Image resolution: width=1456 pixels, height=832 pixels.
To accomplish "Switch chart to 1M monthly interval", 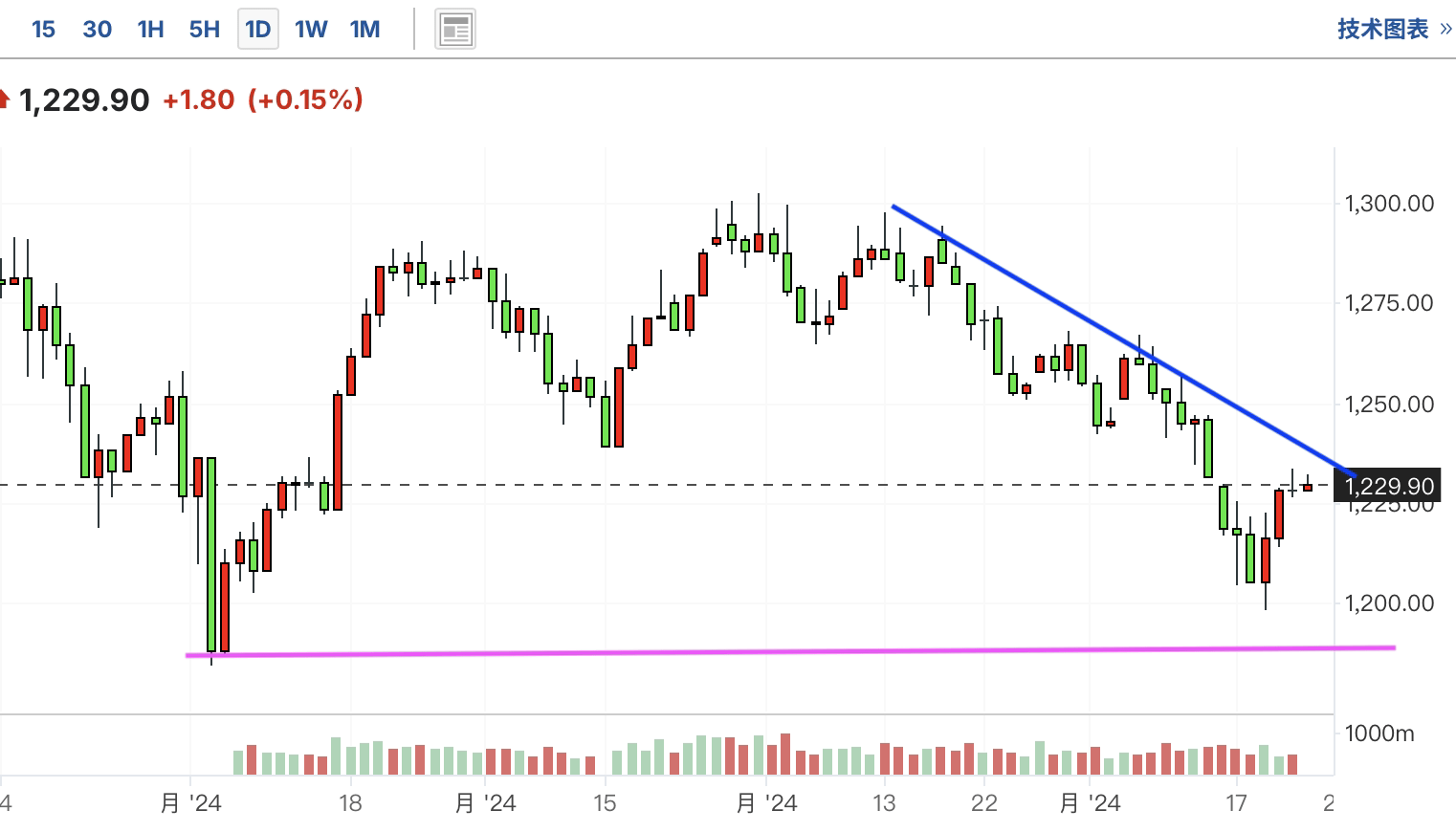I will click(x=364, y=30).
